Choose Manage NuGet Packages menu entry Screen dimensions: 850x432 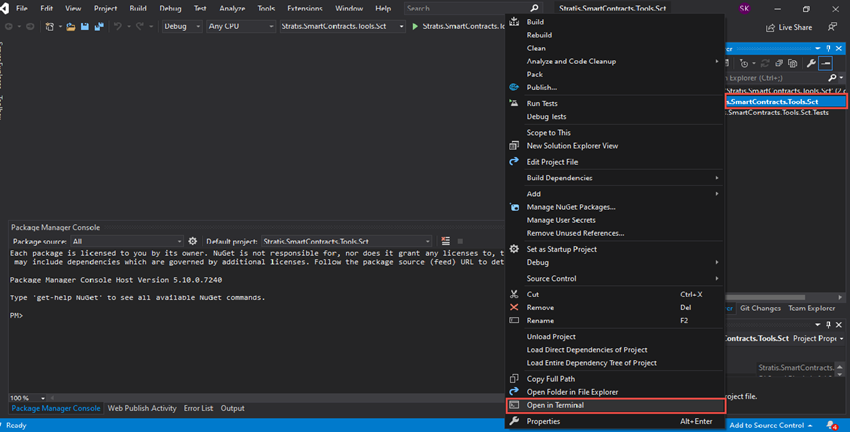(571, 207)
